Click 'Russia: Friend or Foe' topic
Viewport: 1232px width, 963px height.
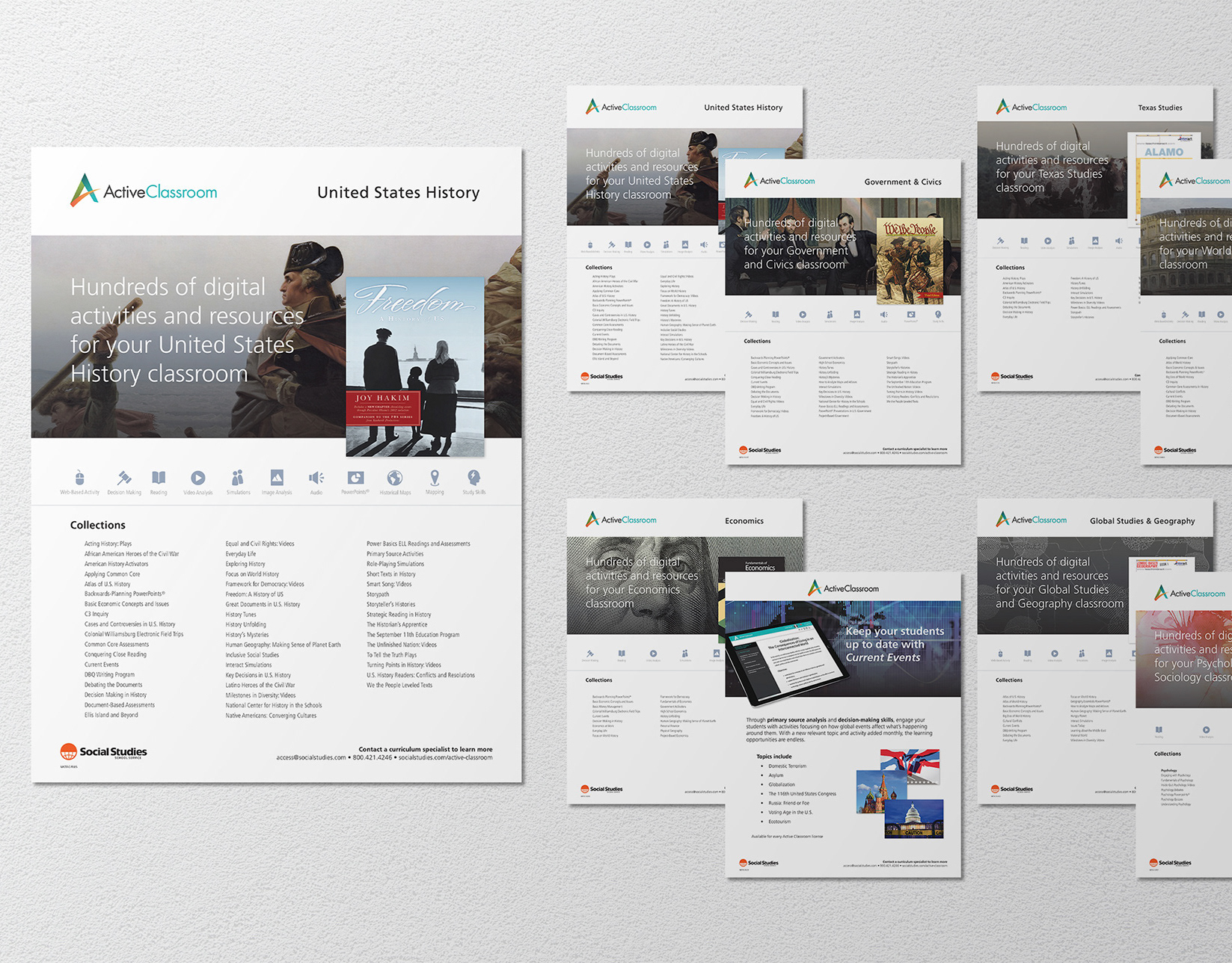click(x=788, y=803)
